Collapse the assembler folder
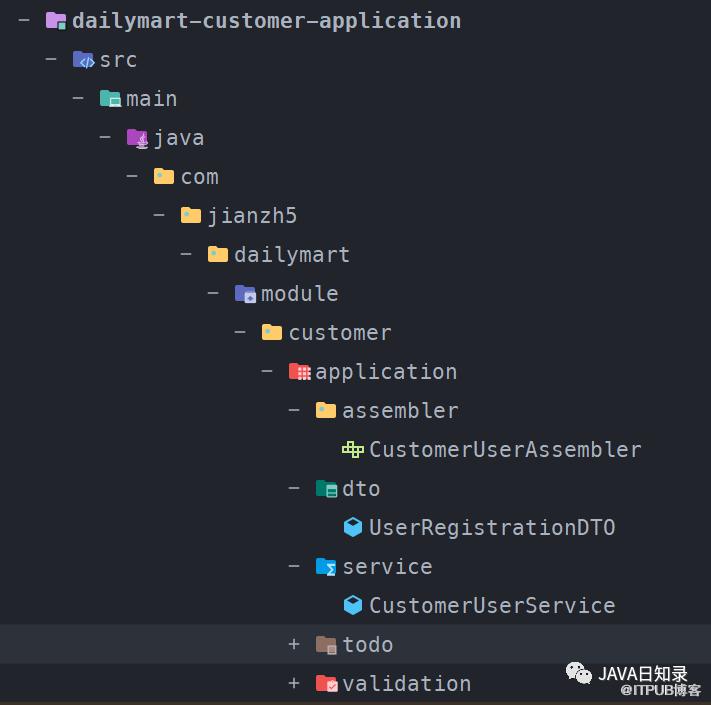The height and width of the screenshot is (705, 711). click(294, 410)
